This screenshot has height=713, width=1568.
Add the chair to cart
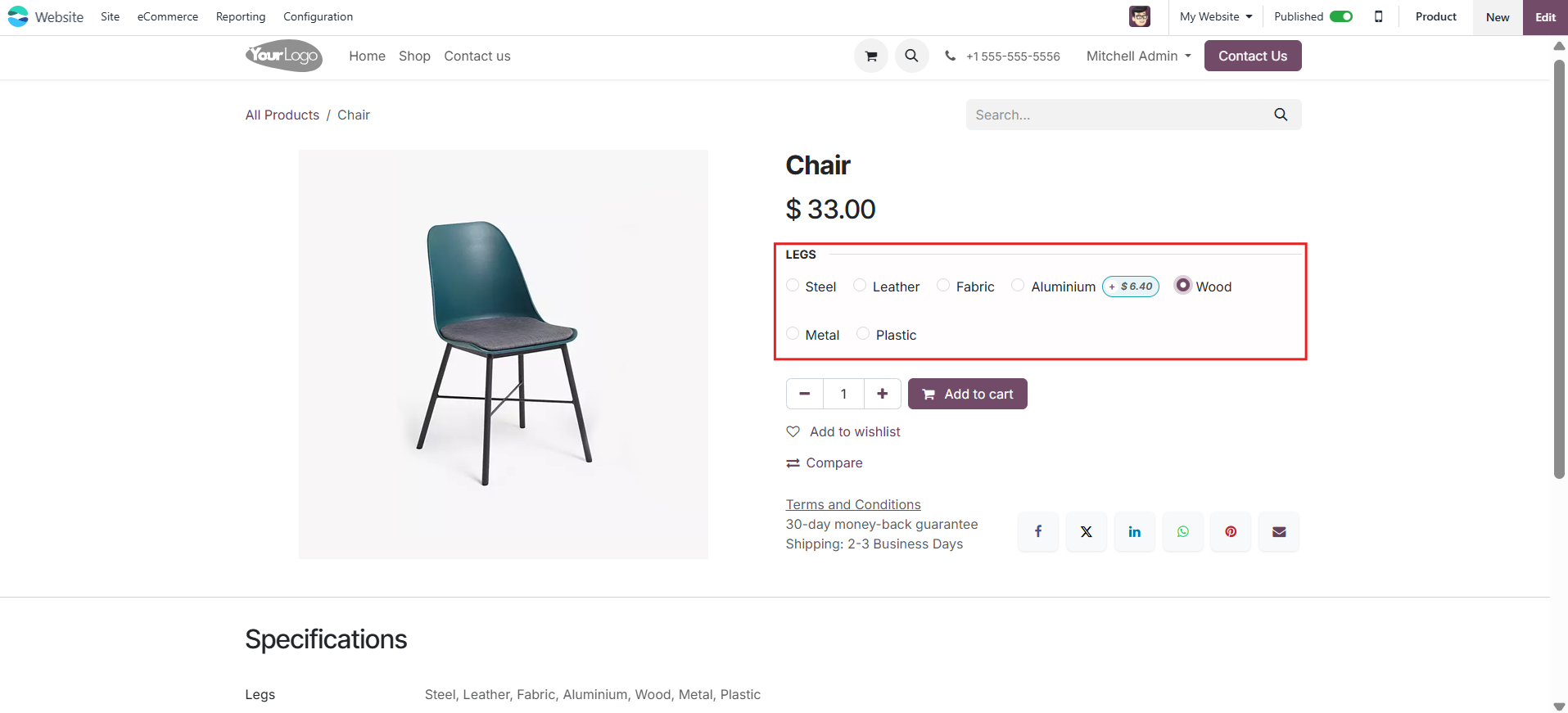968,394
